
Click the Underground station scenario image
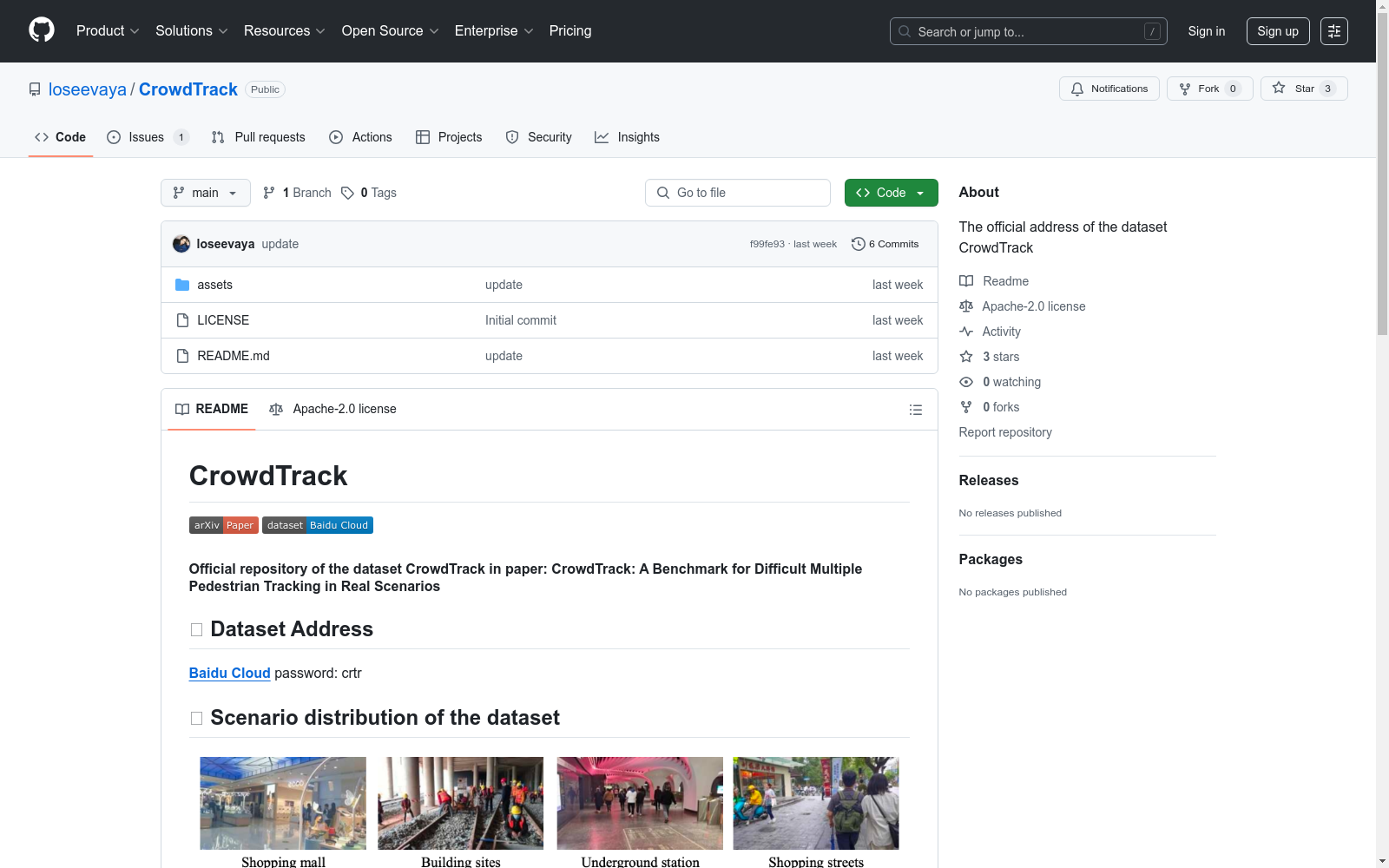(x=640, y=803)
